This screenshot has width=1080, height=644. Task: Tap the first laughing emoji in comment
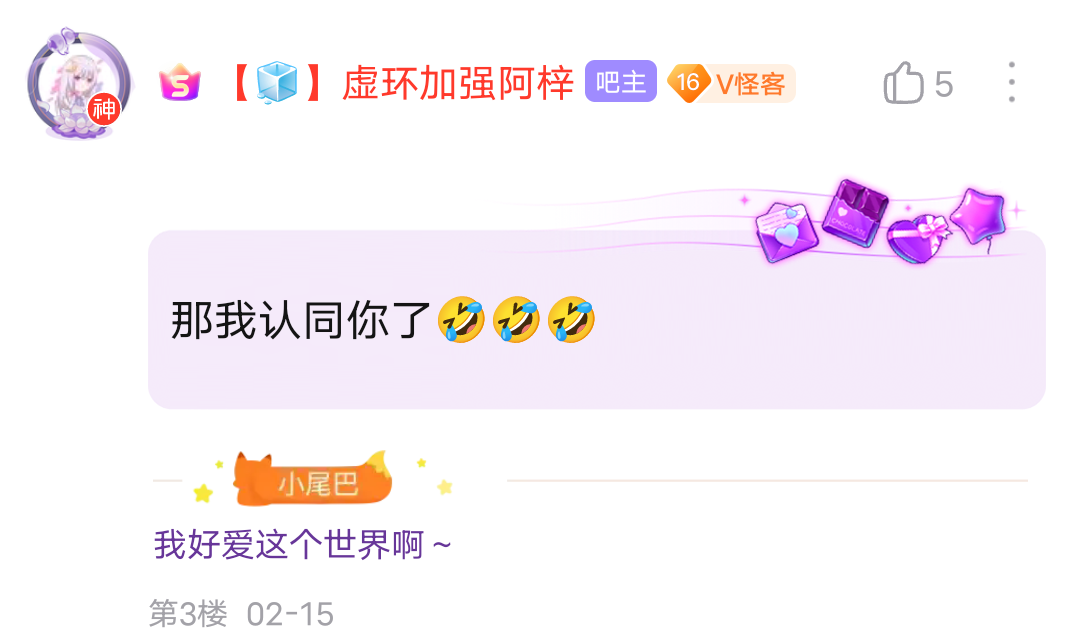[461, 320]
